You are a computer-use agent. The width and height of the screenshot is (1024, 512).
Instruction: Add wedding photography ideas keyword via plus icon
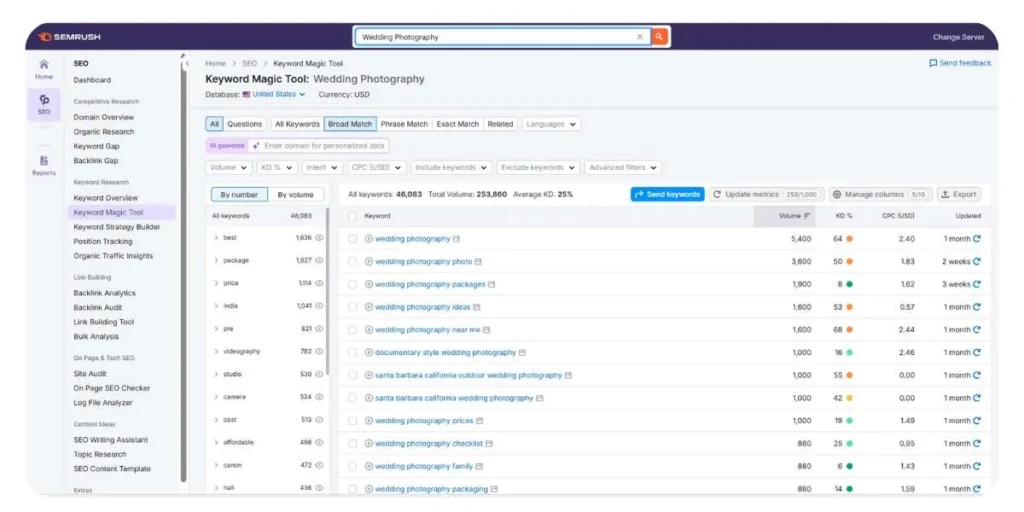[x=369, y=307]
